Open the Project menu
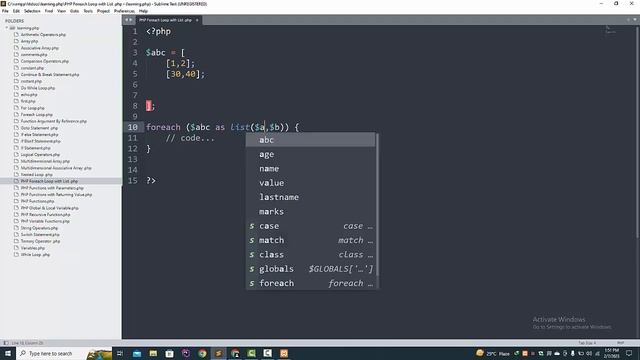The width and height of the screenshot is (640, 360). (103, 11)
